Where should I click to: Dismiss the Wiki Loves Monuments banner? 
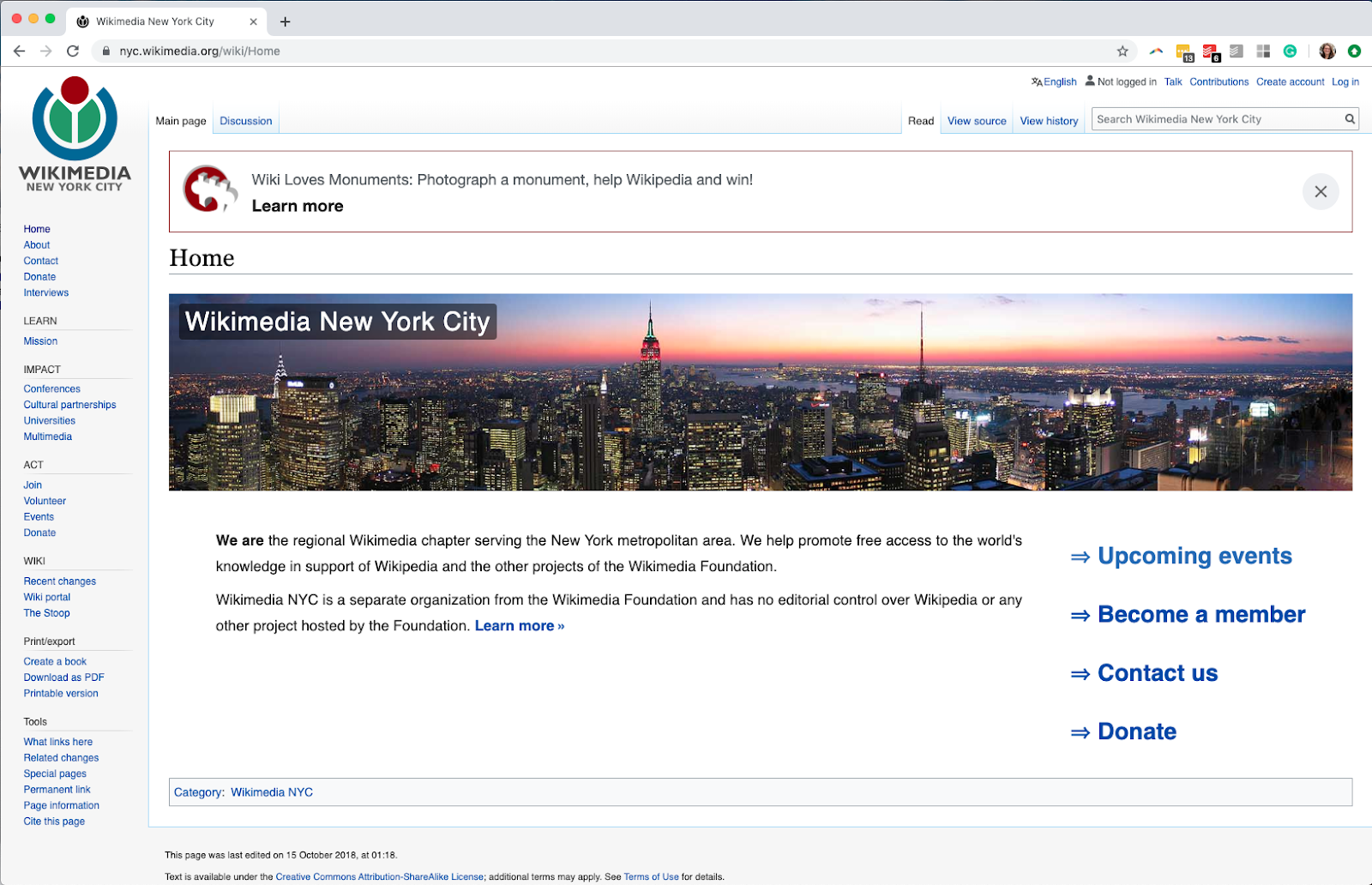1321,191
